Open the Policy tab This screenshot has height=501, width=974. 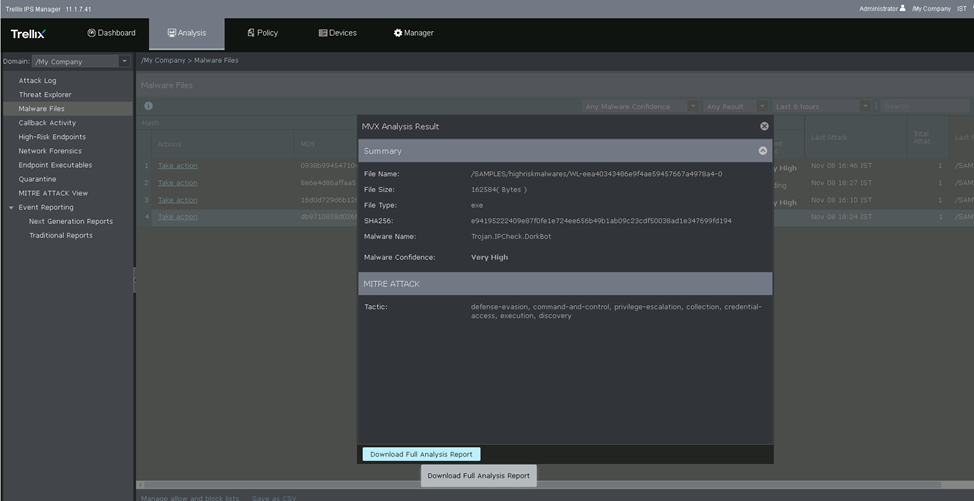coord(263,33)
